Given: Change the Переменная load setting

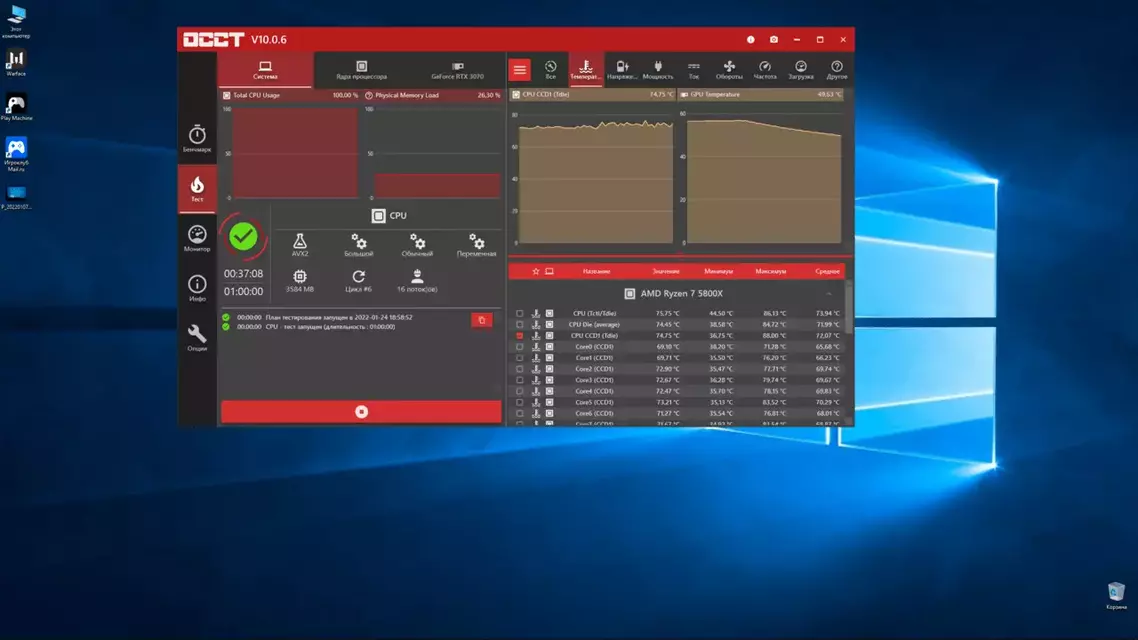Looking at the screenshot, I should [x=477, y=245].
